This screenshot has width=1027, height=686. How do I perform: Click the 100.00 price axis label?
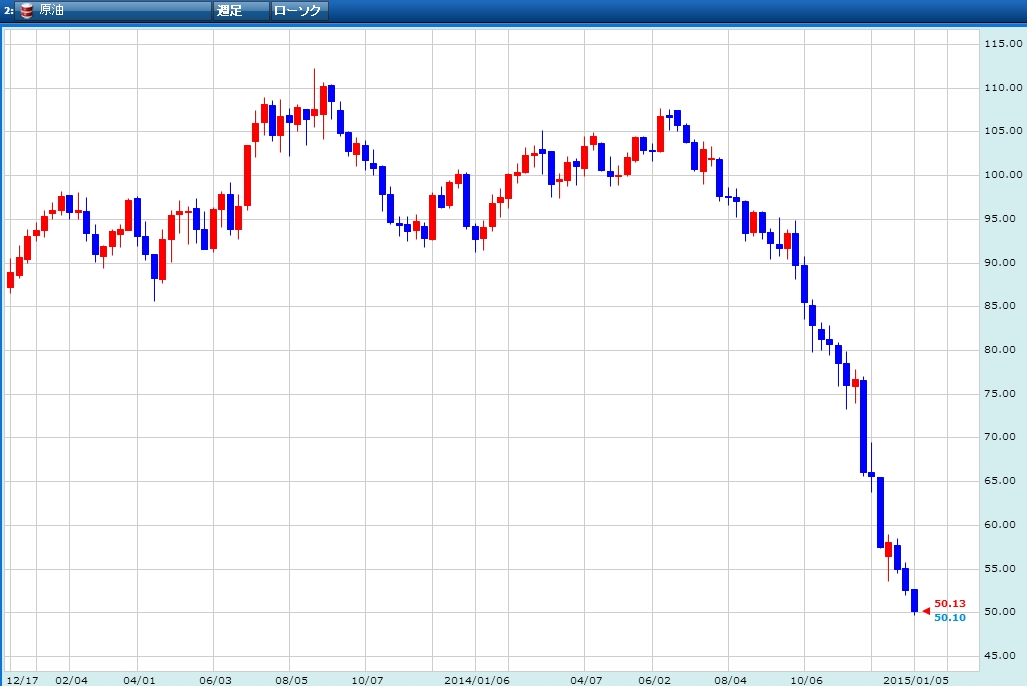(1001, 175)
